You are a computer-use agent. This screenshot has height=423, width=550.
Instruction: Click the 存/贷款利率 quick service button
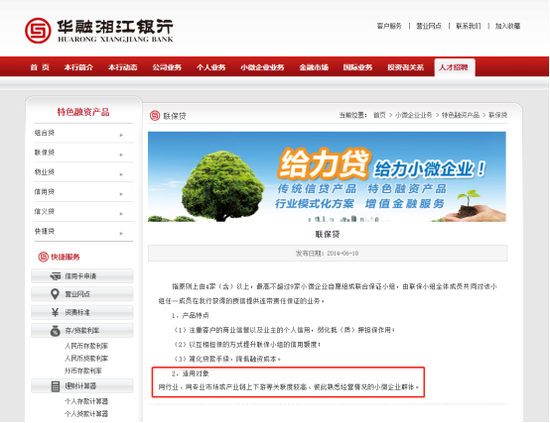[82, 330]
